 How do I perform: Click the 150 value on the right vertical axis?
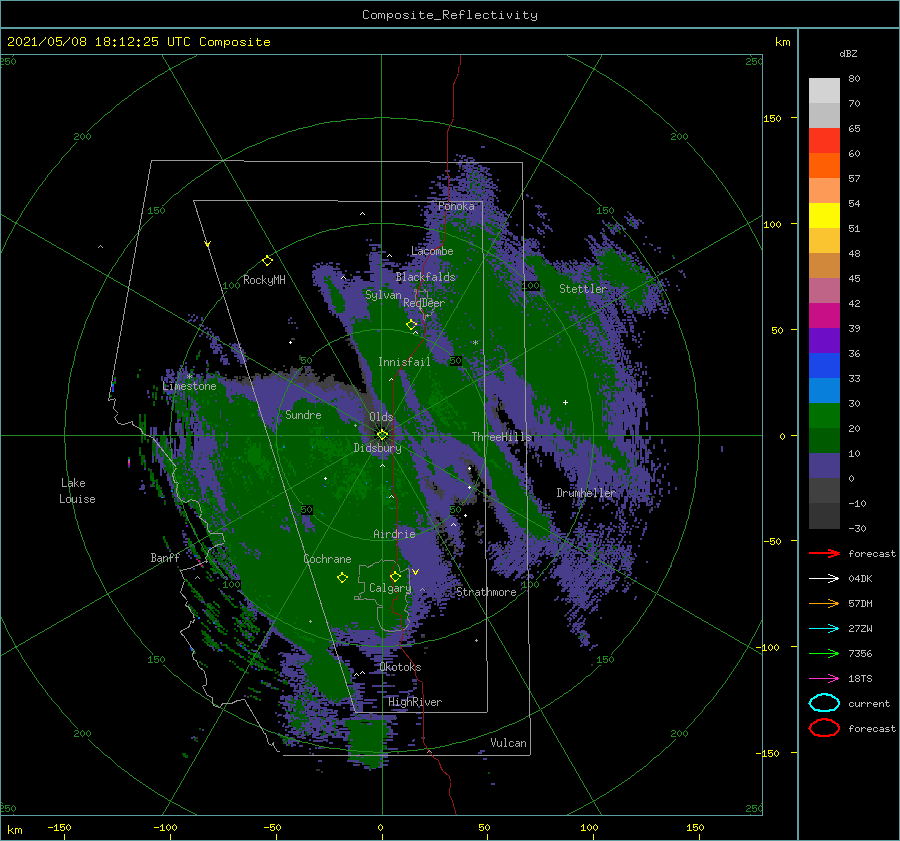(772, 118)
